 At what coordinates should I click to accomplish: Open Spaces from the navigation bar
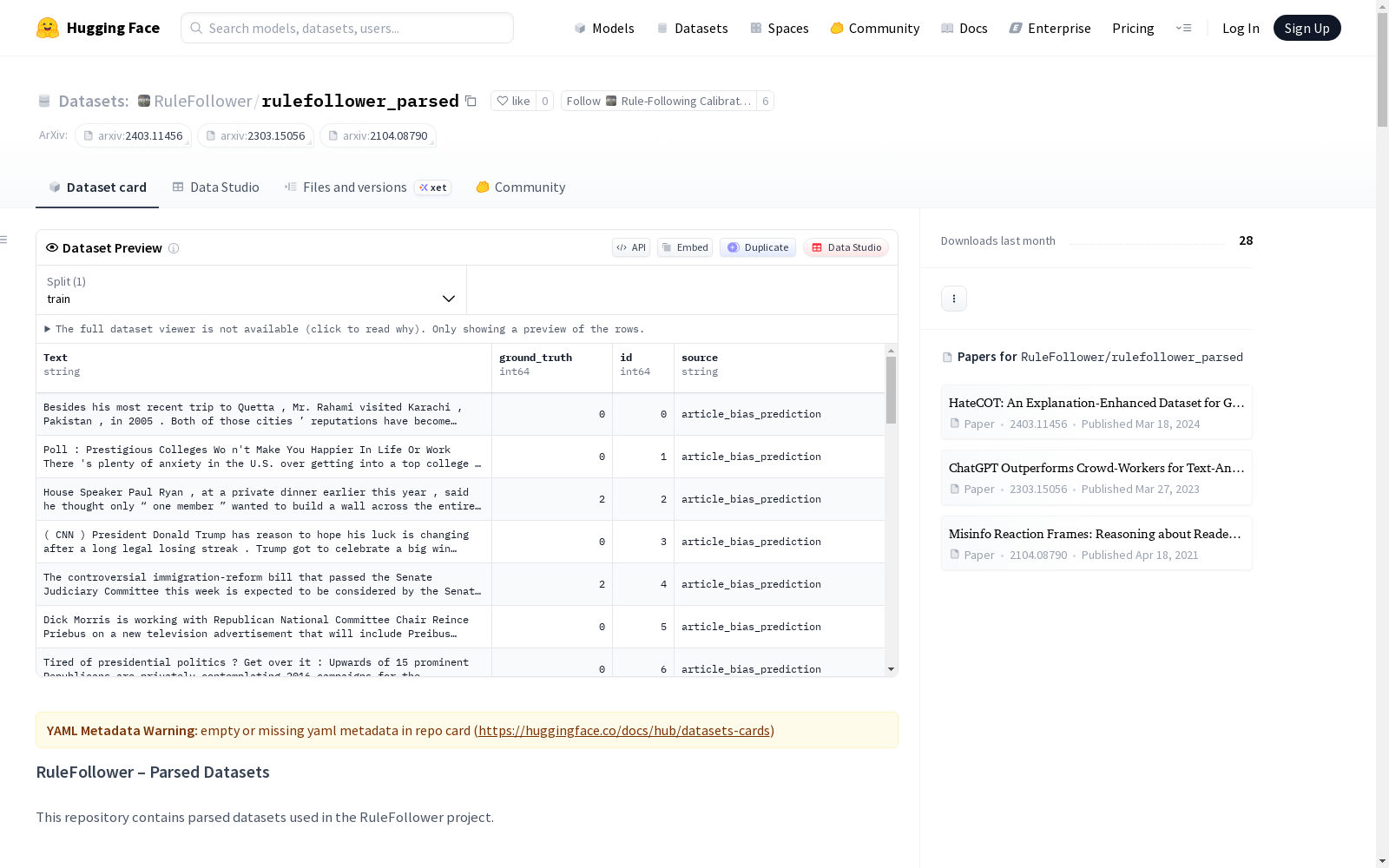(780, 28)
